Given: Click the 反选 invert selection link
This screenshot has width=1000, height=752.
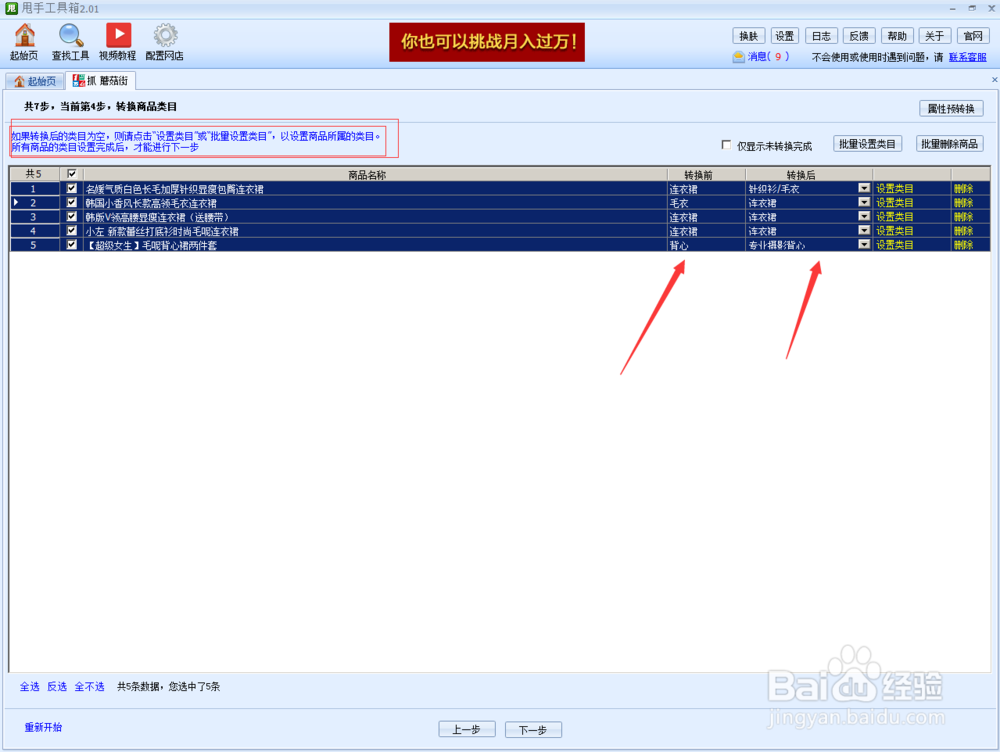Looking at the screenshot, I should pyautogui.click(x=57, y=686).
